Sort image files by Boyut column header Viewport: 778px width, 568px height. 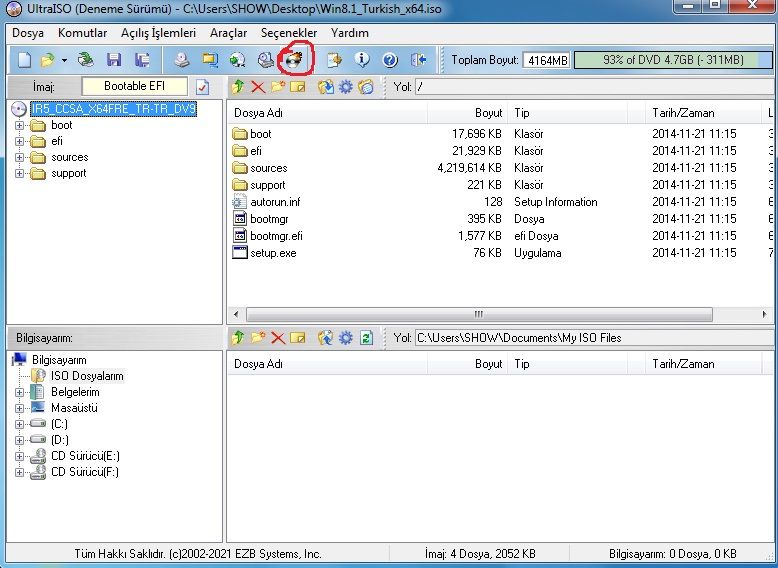click(x=467, y=113)
